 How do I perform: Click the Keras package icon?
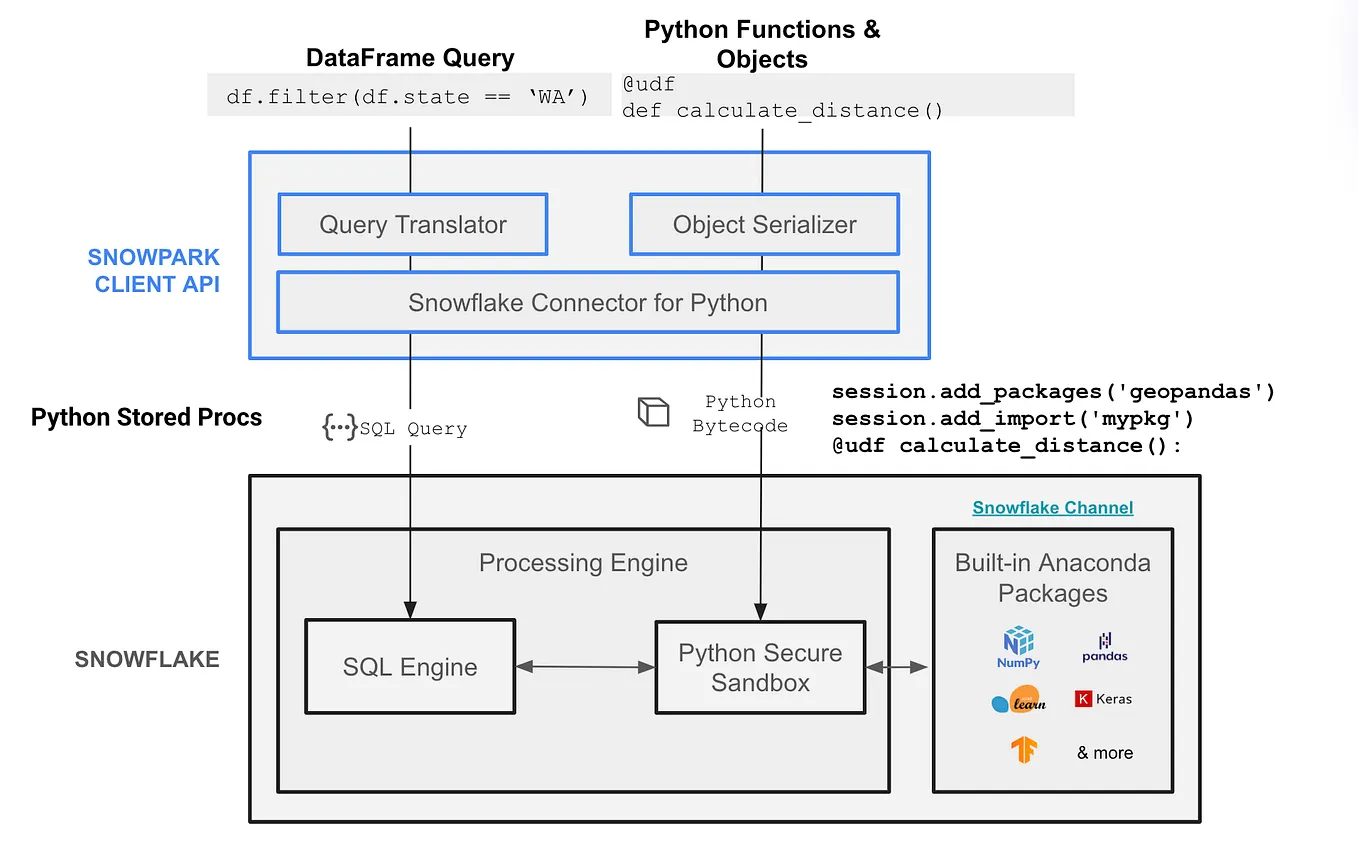[x=1103, y=698]
